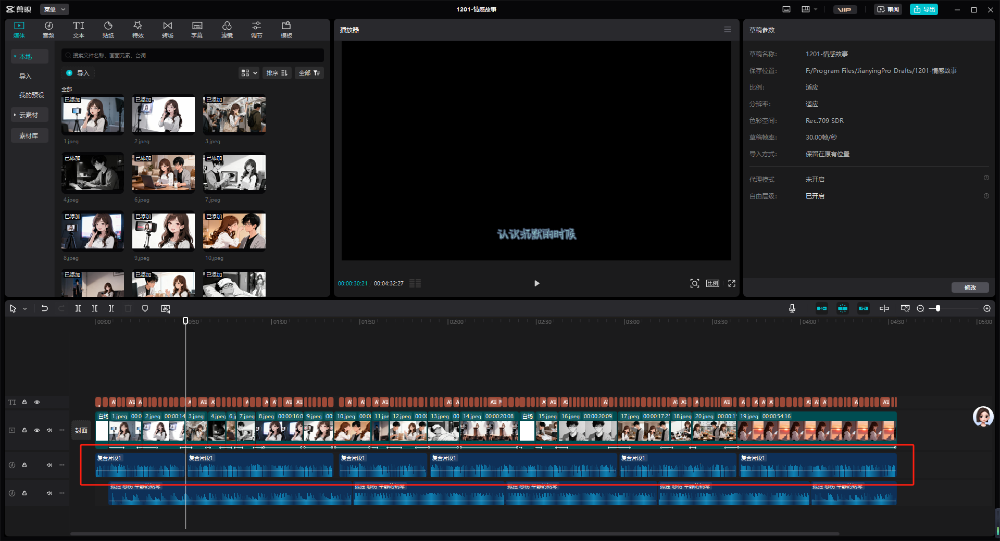Toggle visibility eye on the text track
The image size is (1000, 541).
point(37,402)
